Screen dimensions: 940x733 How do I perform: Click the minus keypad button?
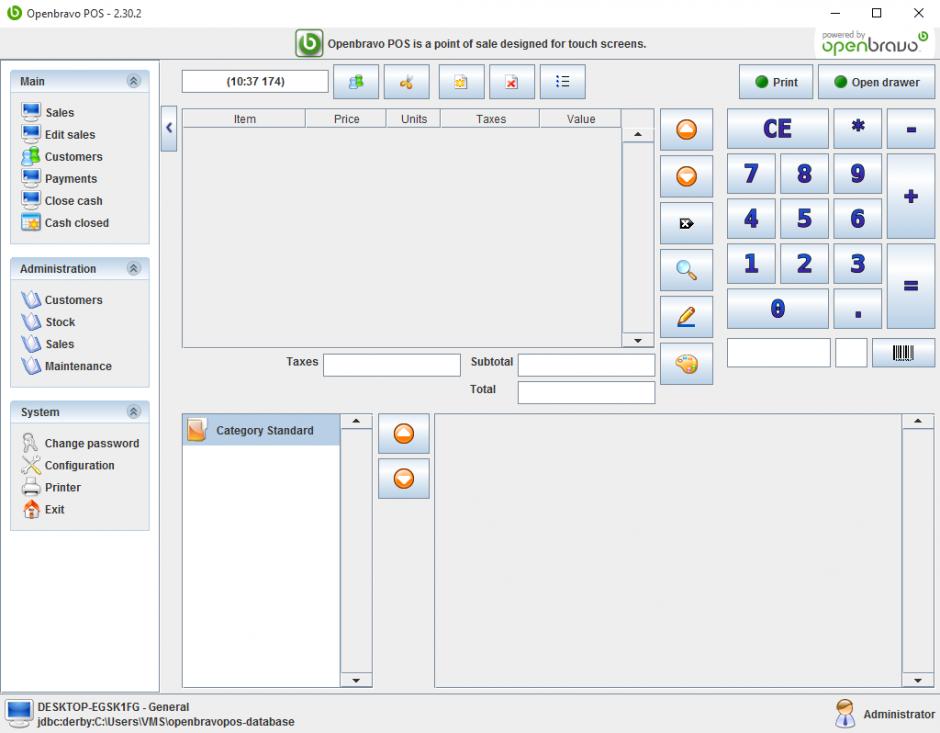point(911,128)
